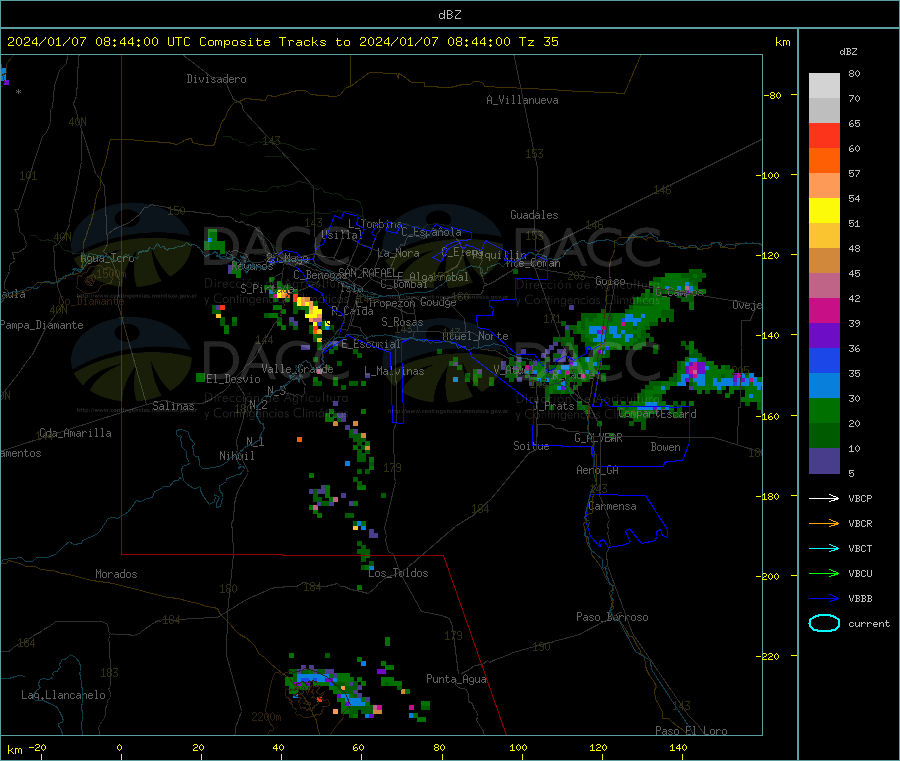Click the La_Nora map label

click(398, 253)
